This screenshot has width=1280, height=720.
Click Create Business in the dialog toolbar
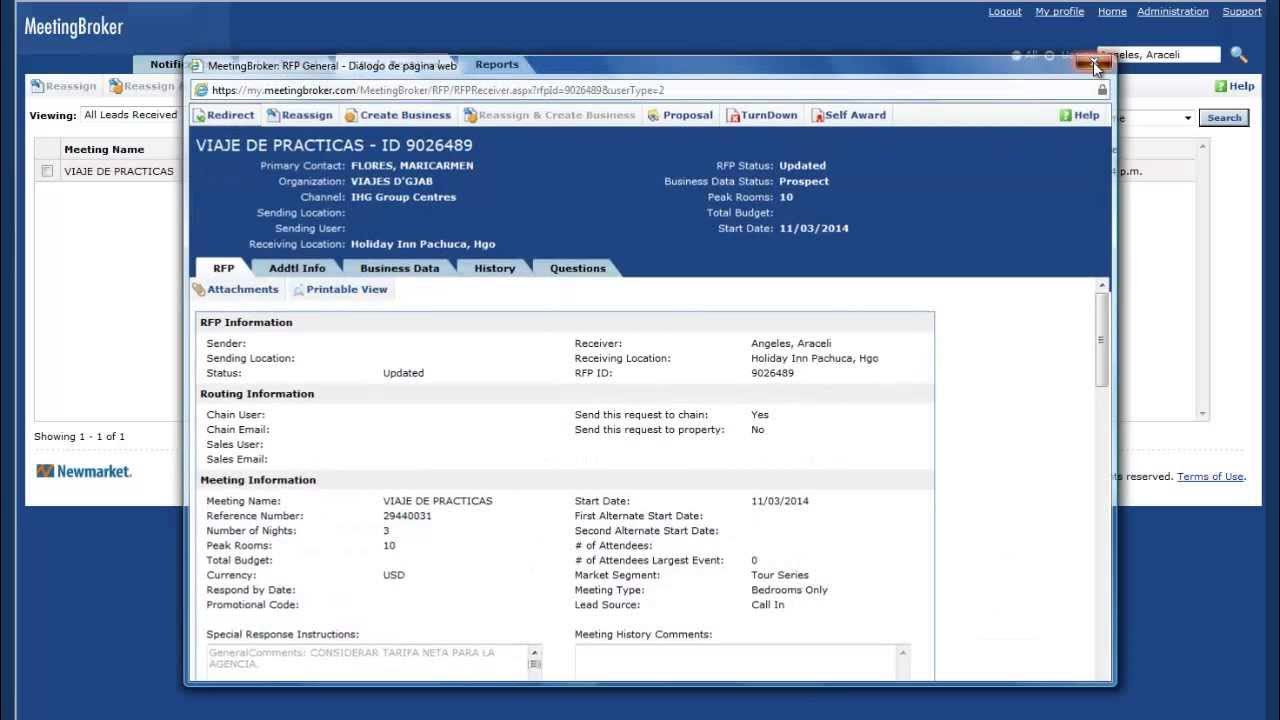pos(397,115)
